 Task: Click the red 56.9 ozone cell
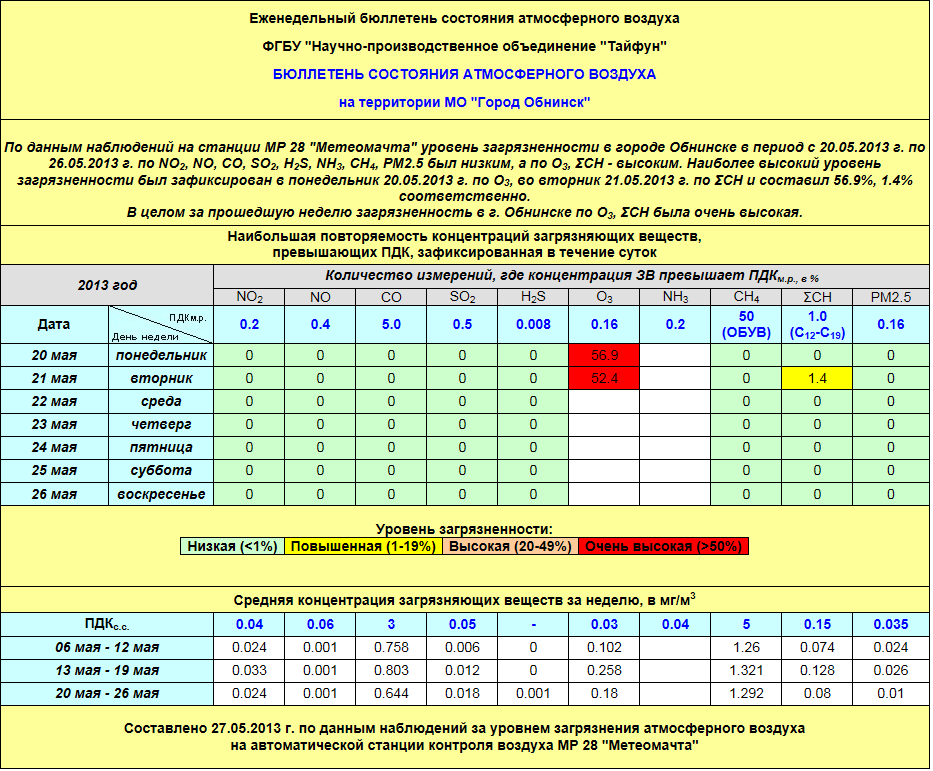pyautogui.click(x=604, y=355)
